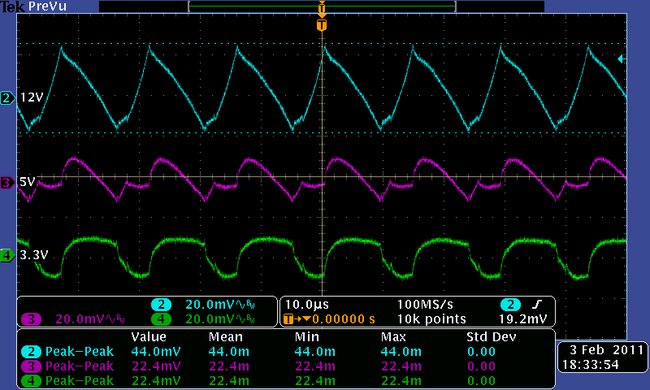
Task: Select channel 3 ground marker at 5V
Action: pos(7,182)
